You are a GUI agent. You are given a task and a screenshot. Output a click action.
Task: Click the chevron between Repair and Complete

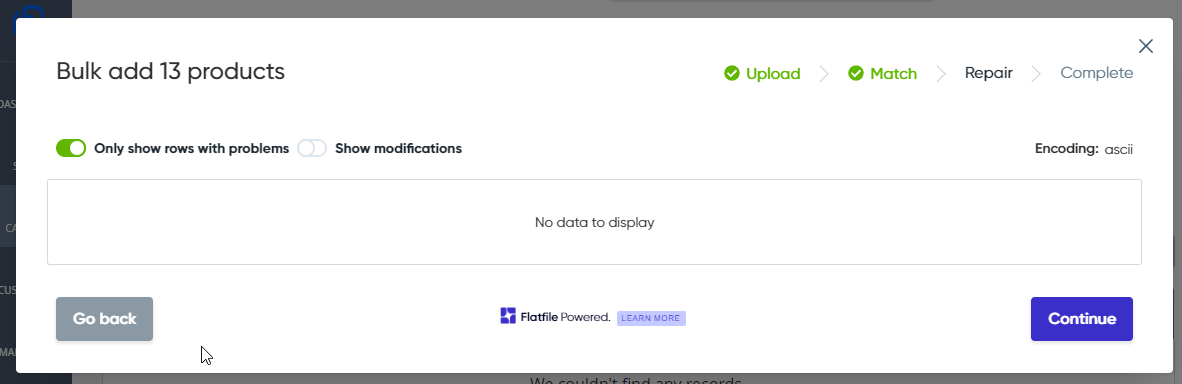(x=1037, y=73)
